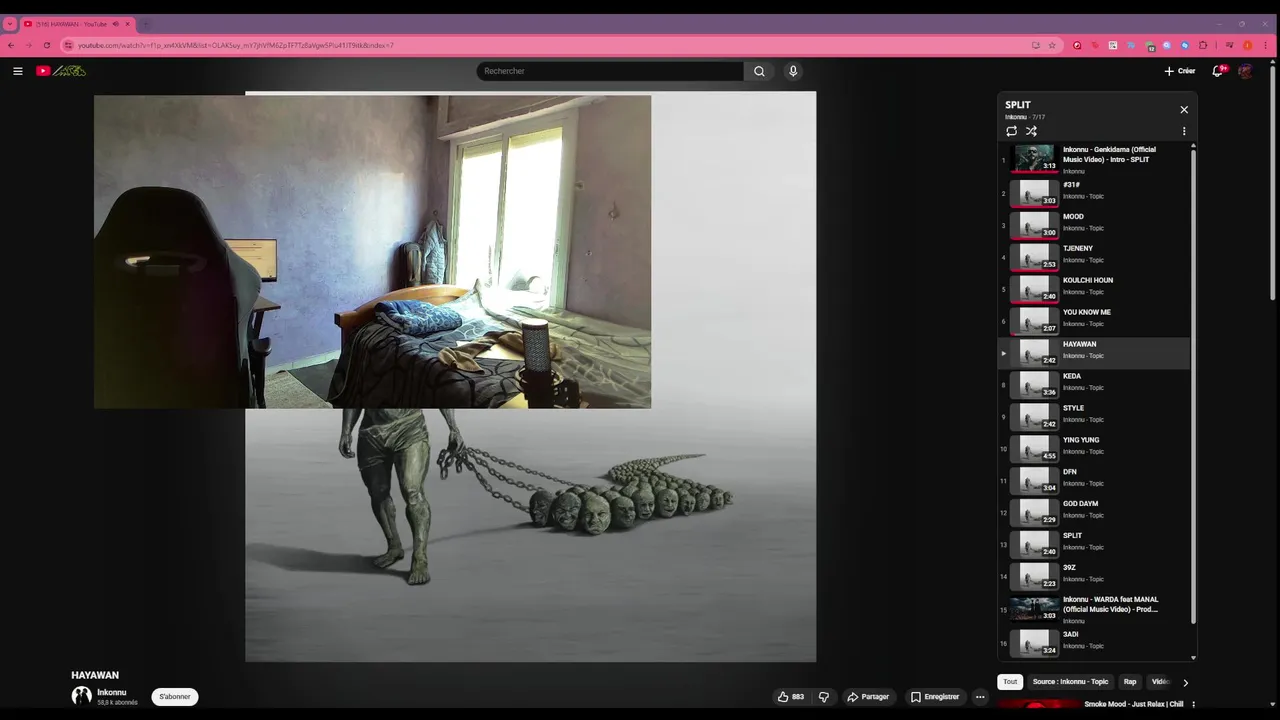The image size is (1280, 720).
Task: Open the Smoke Mood - Just Relax video
Action: [1133, 704]
